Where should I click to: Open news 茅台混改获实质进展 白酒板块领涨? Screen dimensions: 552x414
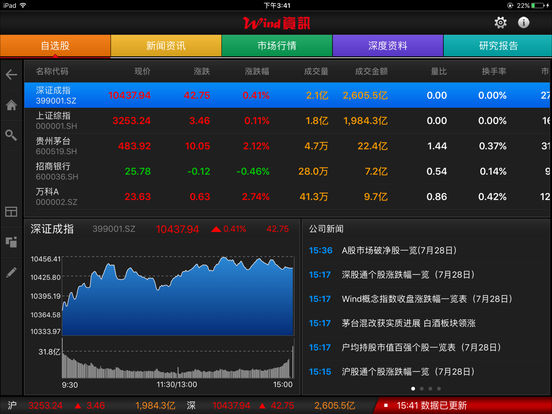tap(408, 323)
